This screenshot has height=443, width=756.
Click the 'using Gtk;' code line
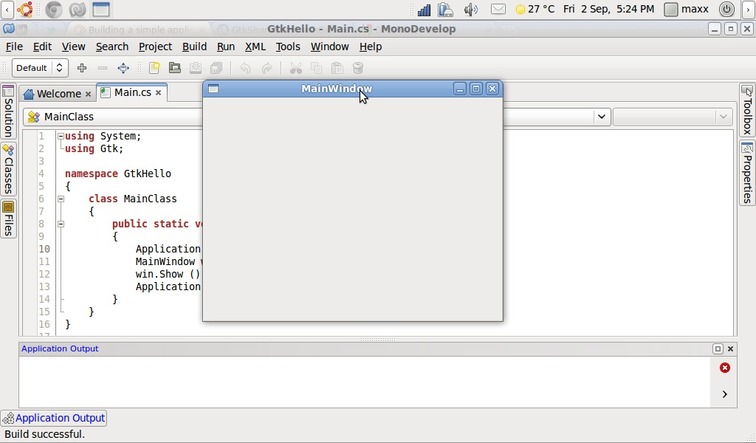point(94,148)
